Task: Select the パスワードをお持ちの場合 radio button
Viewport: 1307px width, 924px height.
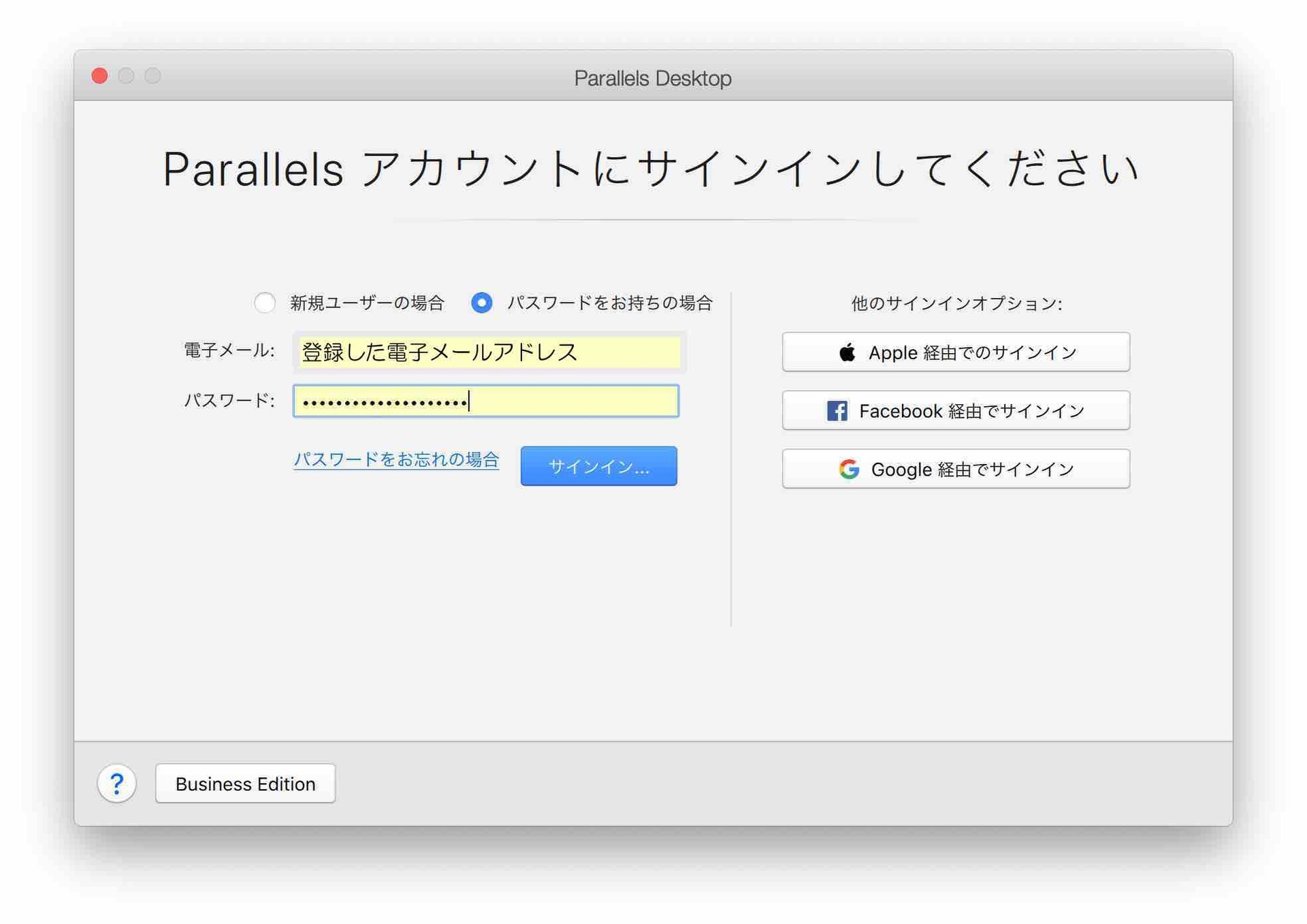Action: tap(482, 302)
